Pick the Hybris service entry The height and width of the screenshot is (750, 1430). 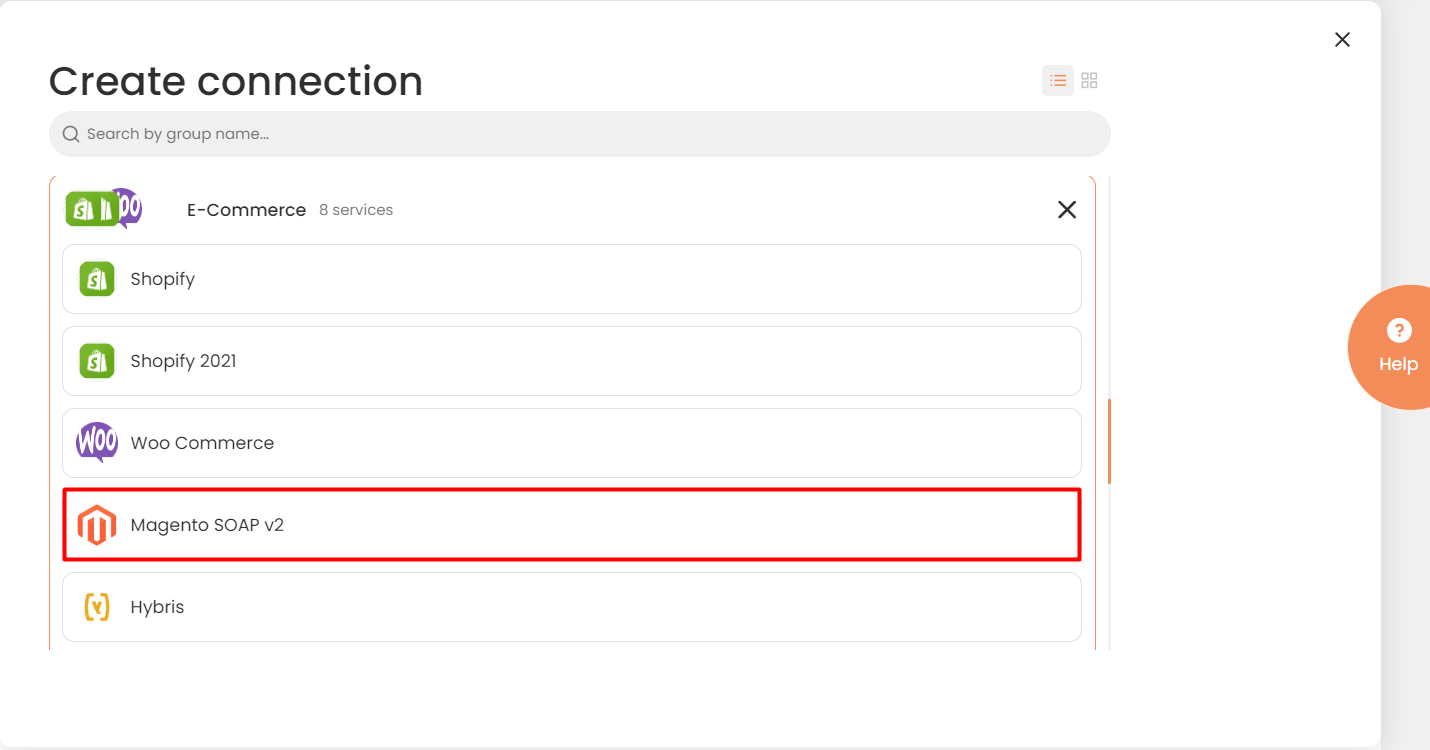coord(572,607)
